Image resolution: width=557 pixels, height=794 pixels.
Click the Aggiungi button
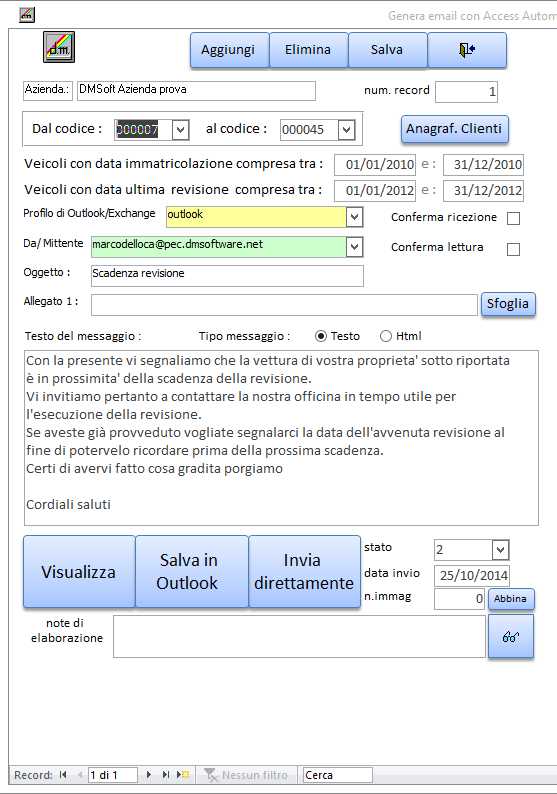(229, 50)
